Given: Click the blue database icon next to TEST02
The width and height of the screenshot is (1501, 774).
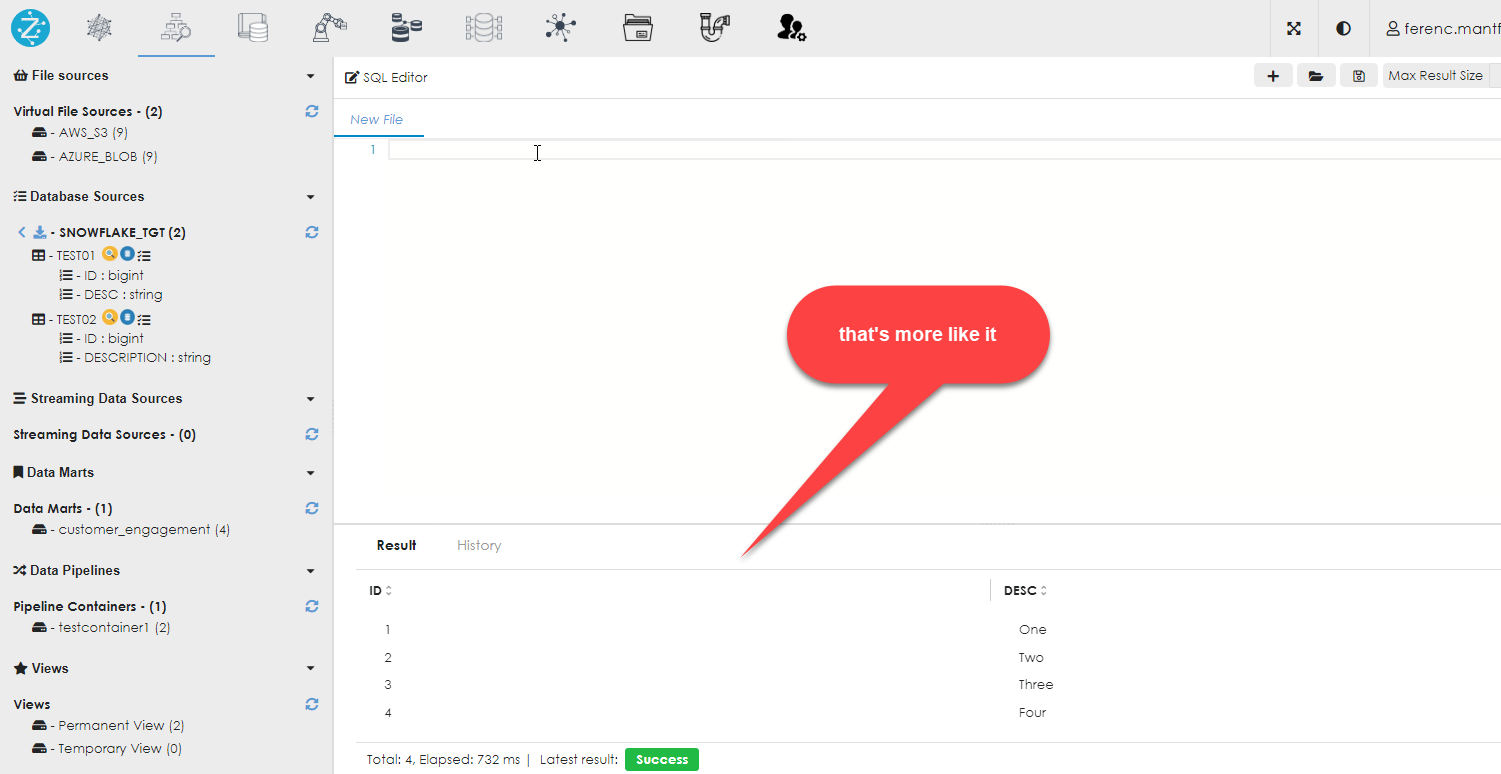Looking at the screenshot, I should [x=127, y=317].
